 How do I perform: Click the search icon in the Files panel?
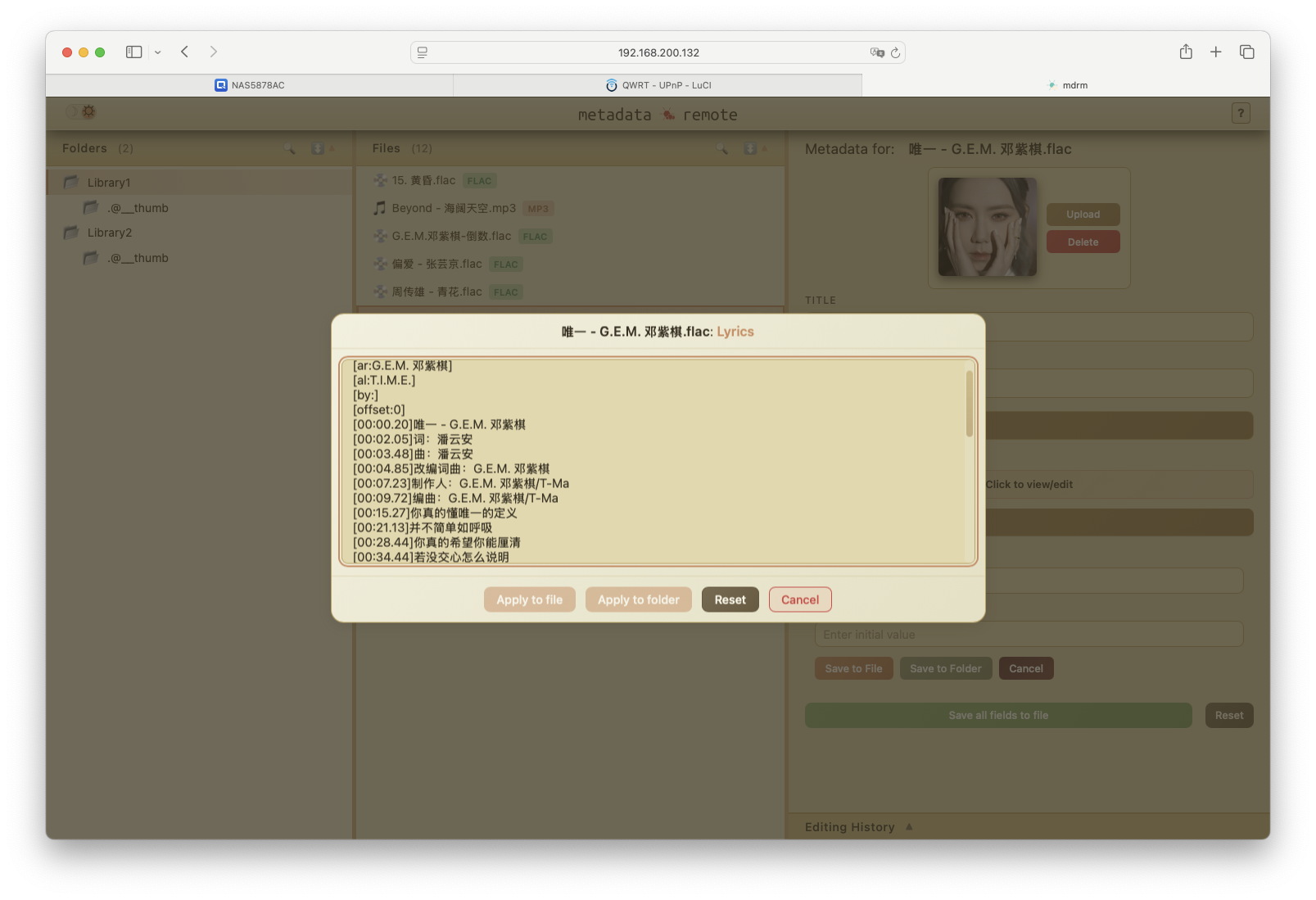tap(722, 148)
